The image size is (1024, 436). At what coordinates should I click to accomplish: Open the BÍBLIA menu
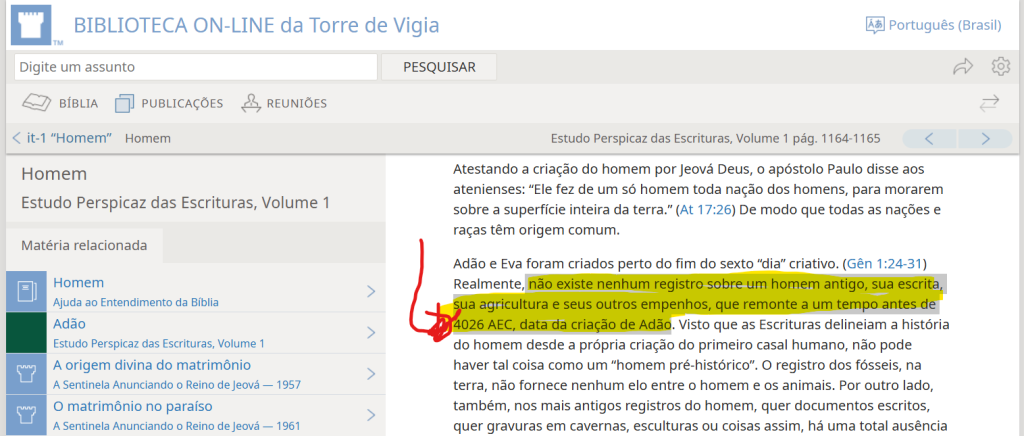click(60, 103)
